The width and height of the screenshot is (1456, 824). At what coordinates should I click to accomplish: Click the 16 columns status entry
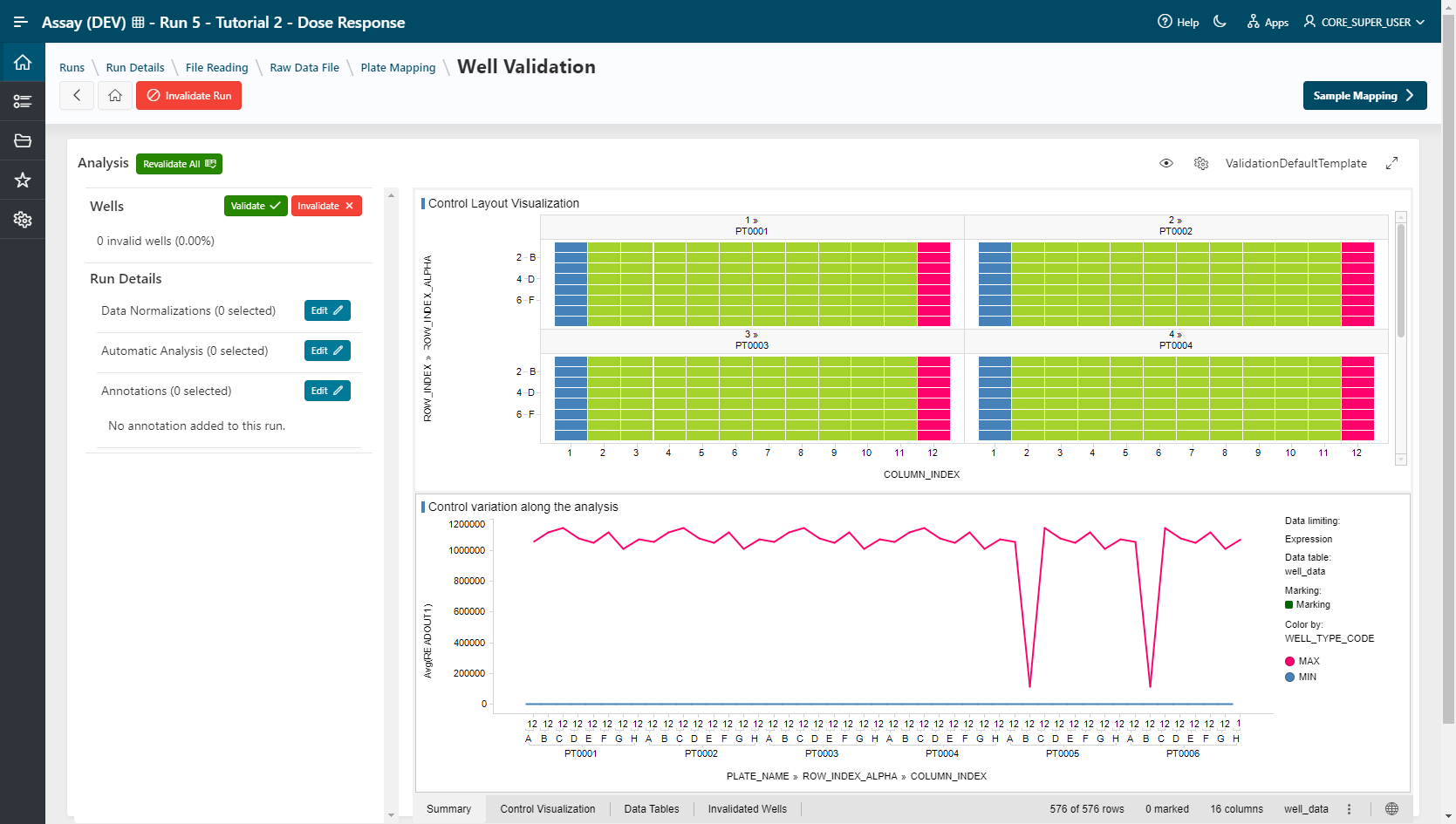pos(1236,809)
